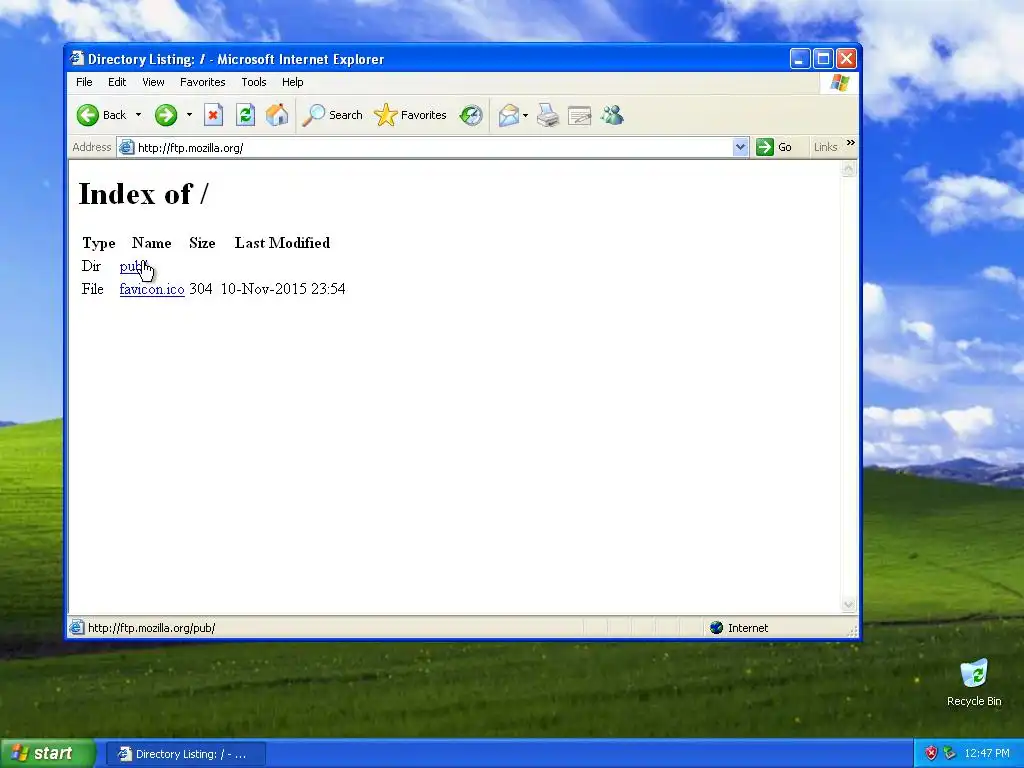This screenshot has height=768, width=1024.
Task: Open the Edit menu
Action: tap(117, 82)
